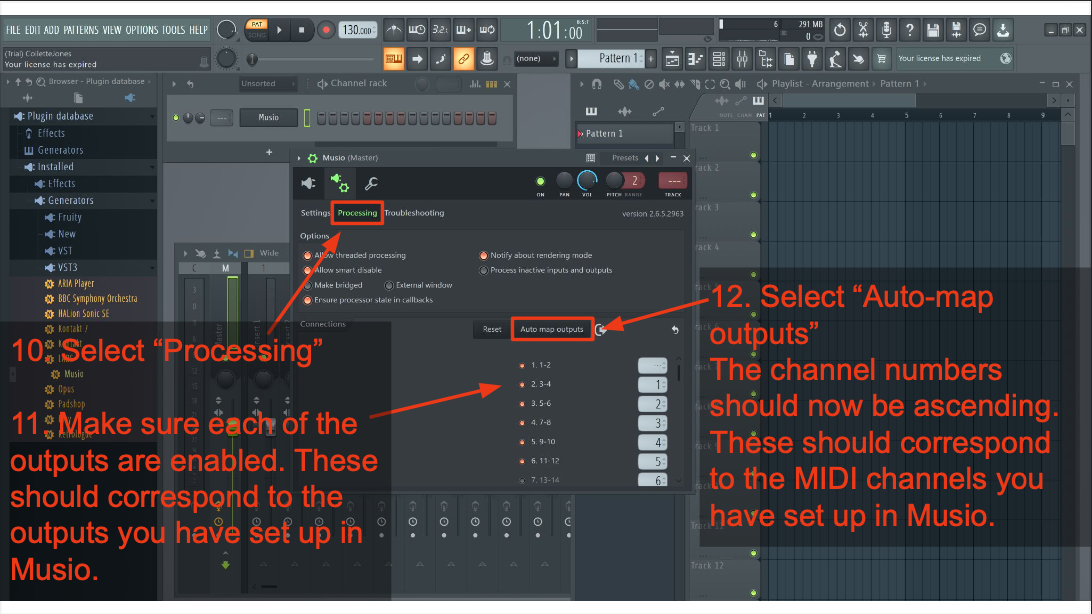
Task: Switch to the Processing tab in Musio
Action: pyautogui.click(x=357, y=213)
